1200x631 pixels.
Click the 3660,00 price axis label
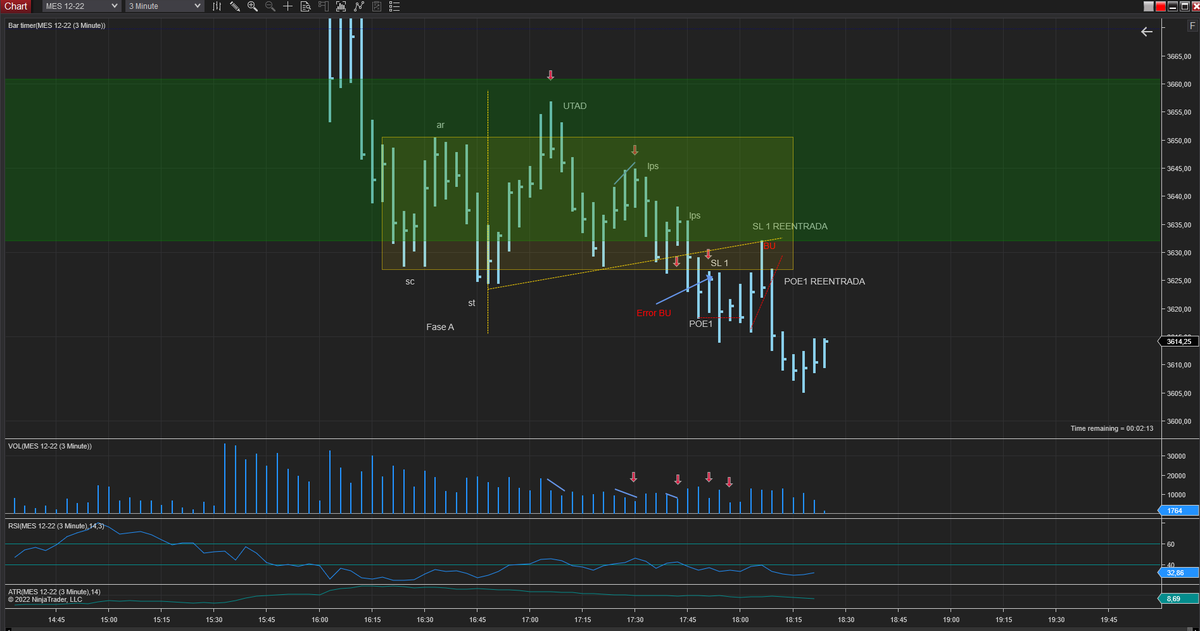[x=1180, y=85]
